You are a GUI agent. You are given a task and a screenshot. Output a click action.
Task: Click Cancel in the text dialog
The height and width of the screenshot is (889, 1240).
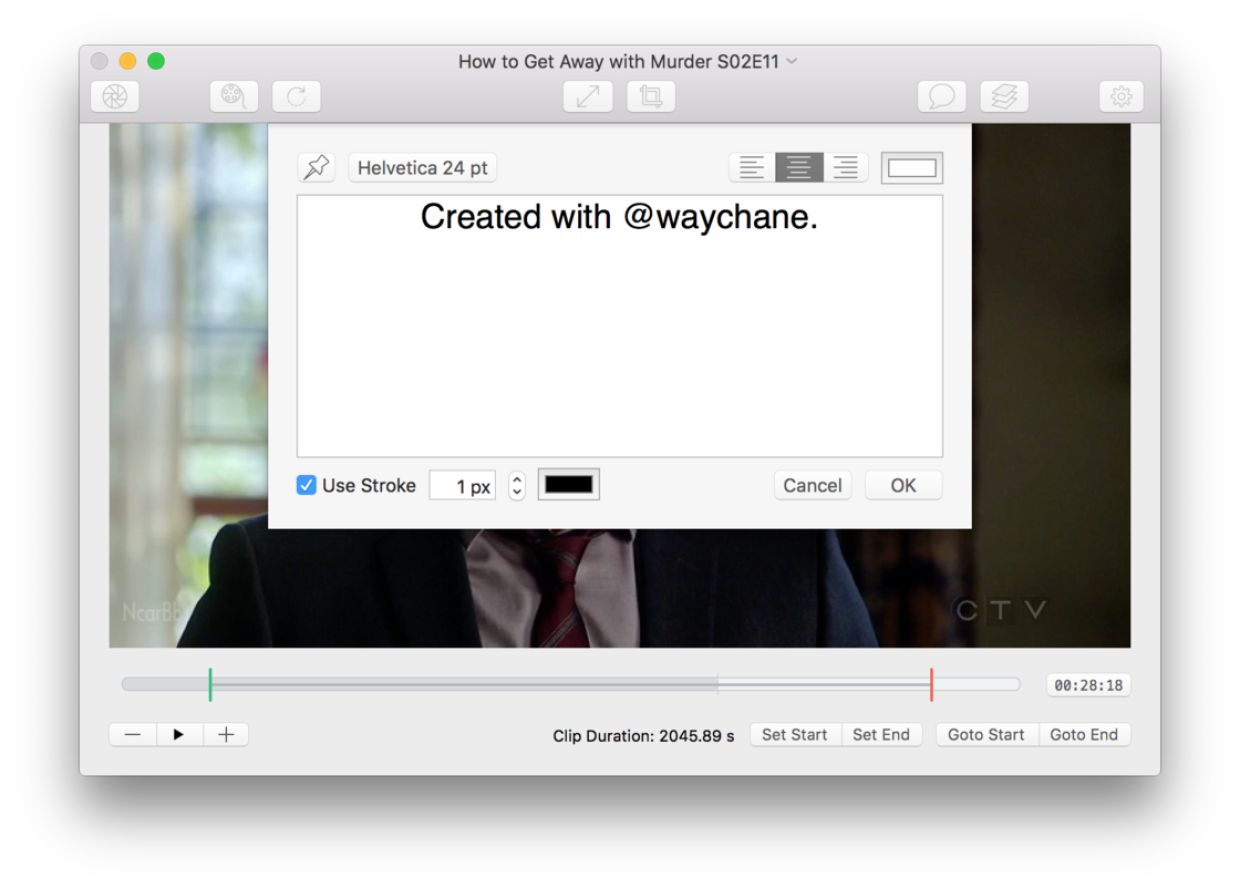[x=812, y=486]
